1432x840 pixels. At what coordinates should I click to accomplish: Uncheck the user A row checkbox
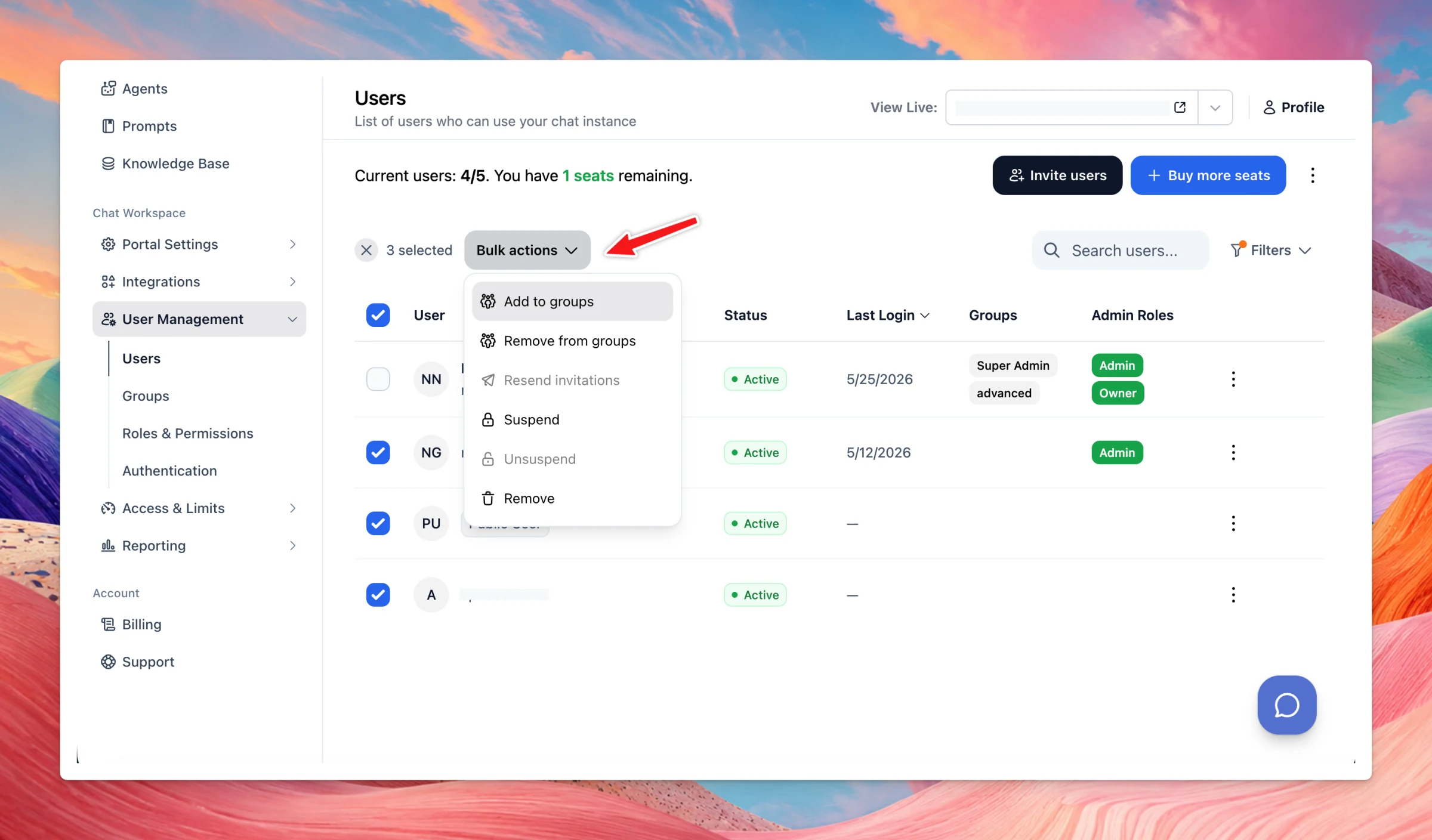pos(378,595)
